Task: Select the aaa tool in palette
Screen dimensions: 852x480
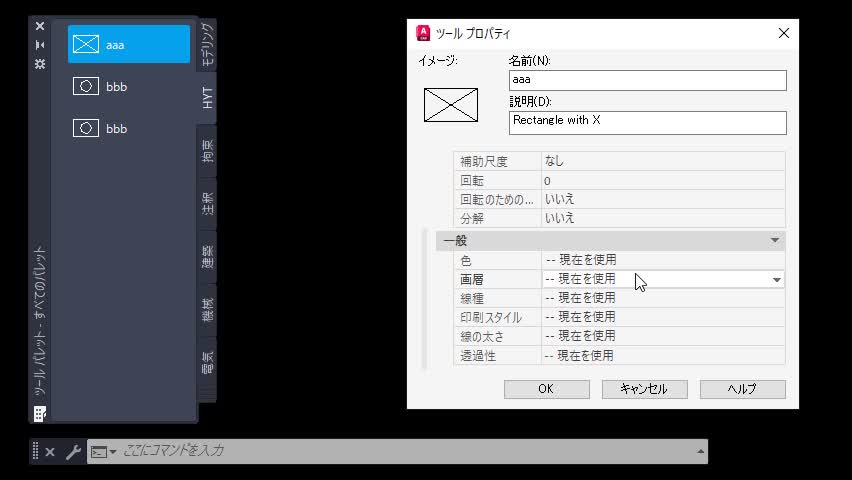Action: [128, 45]
